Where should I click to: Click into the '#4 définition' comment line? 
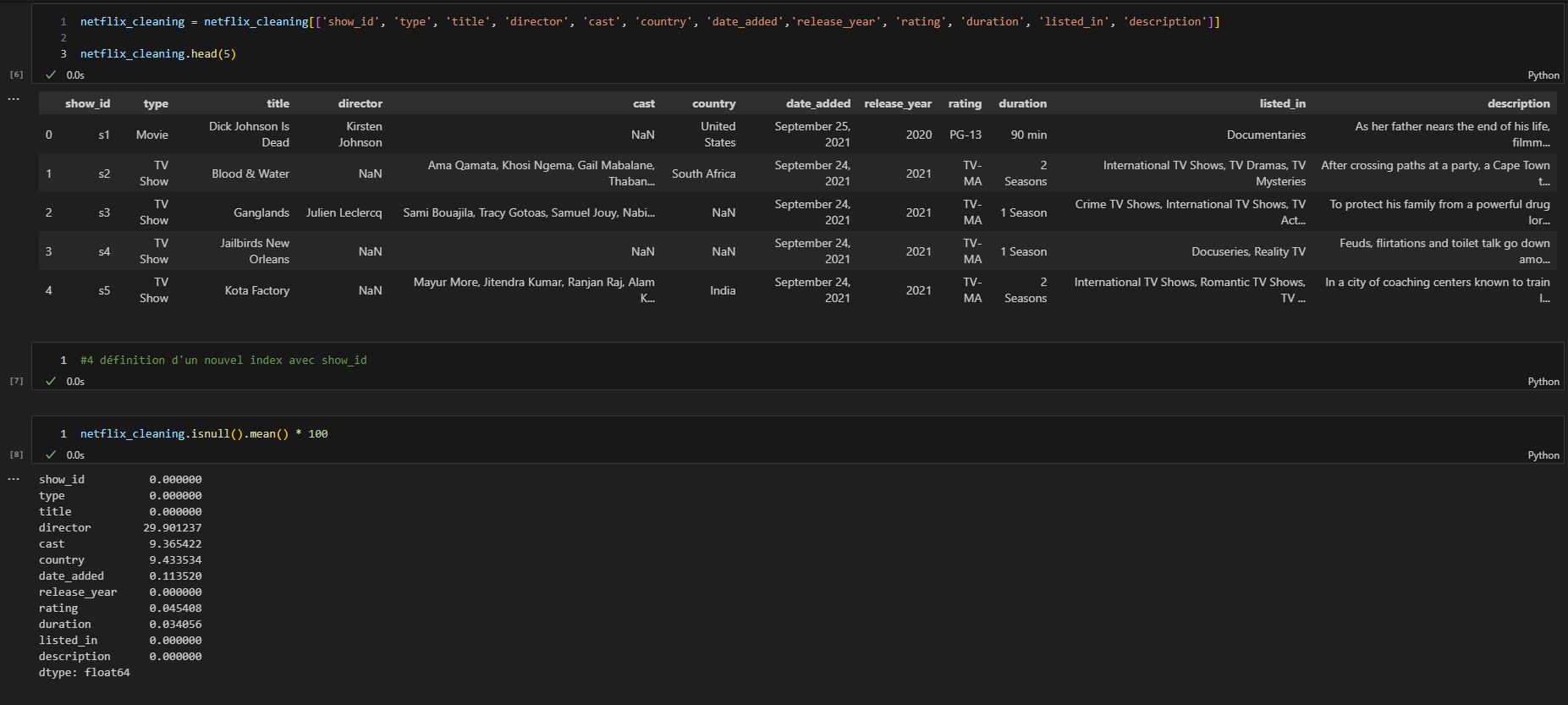(x=223, y=361)
